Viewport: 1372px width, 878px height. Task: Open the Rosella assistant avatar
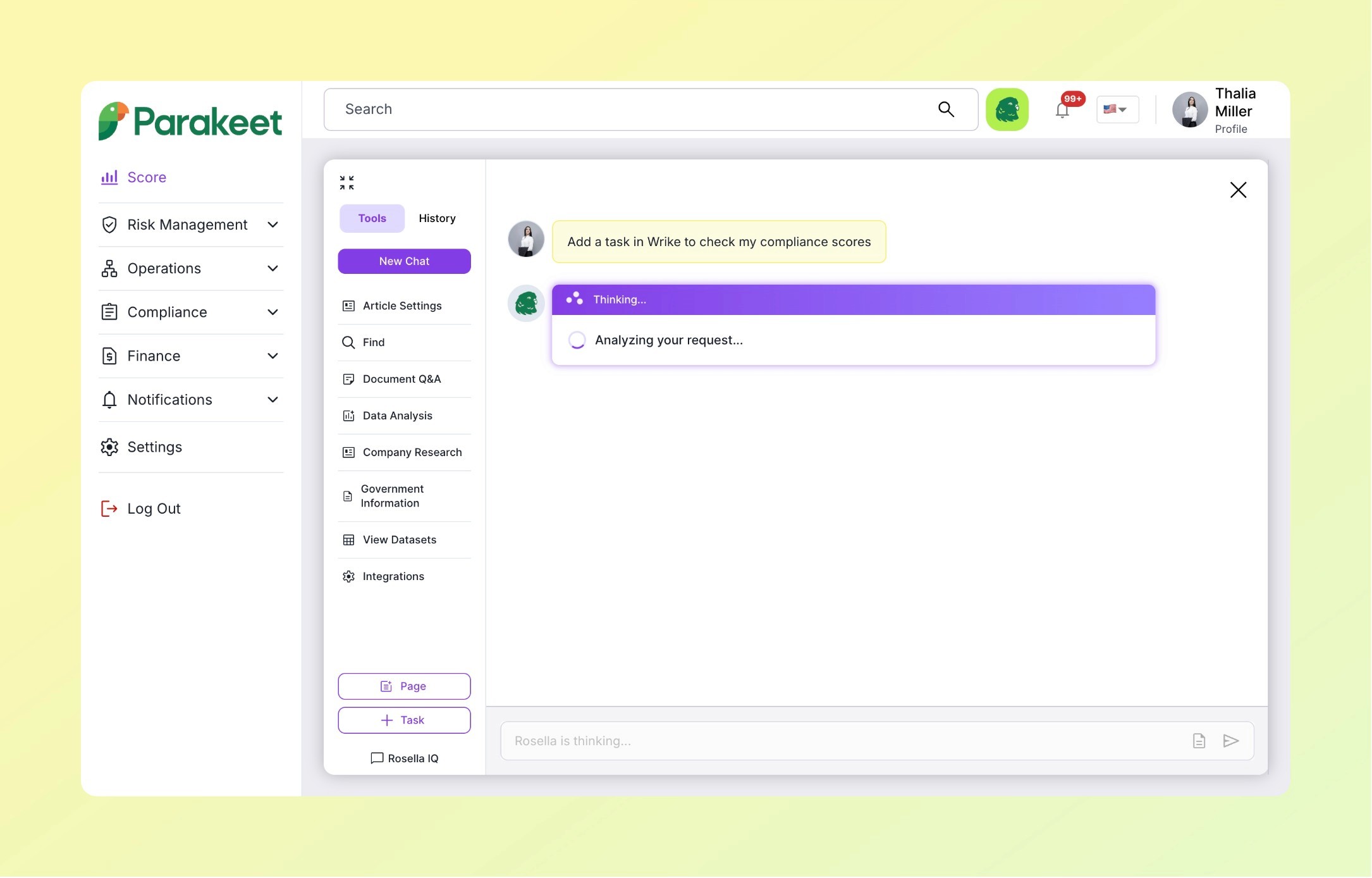coord(1008,109)
